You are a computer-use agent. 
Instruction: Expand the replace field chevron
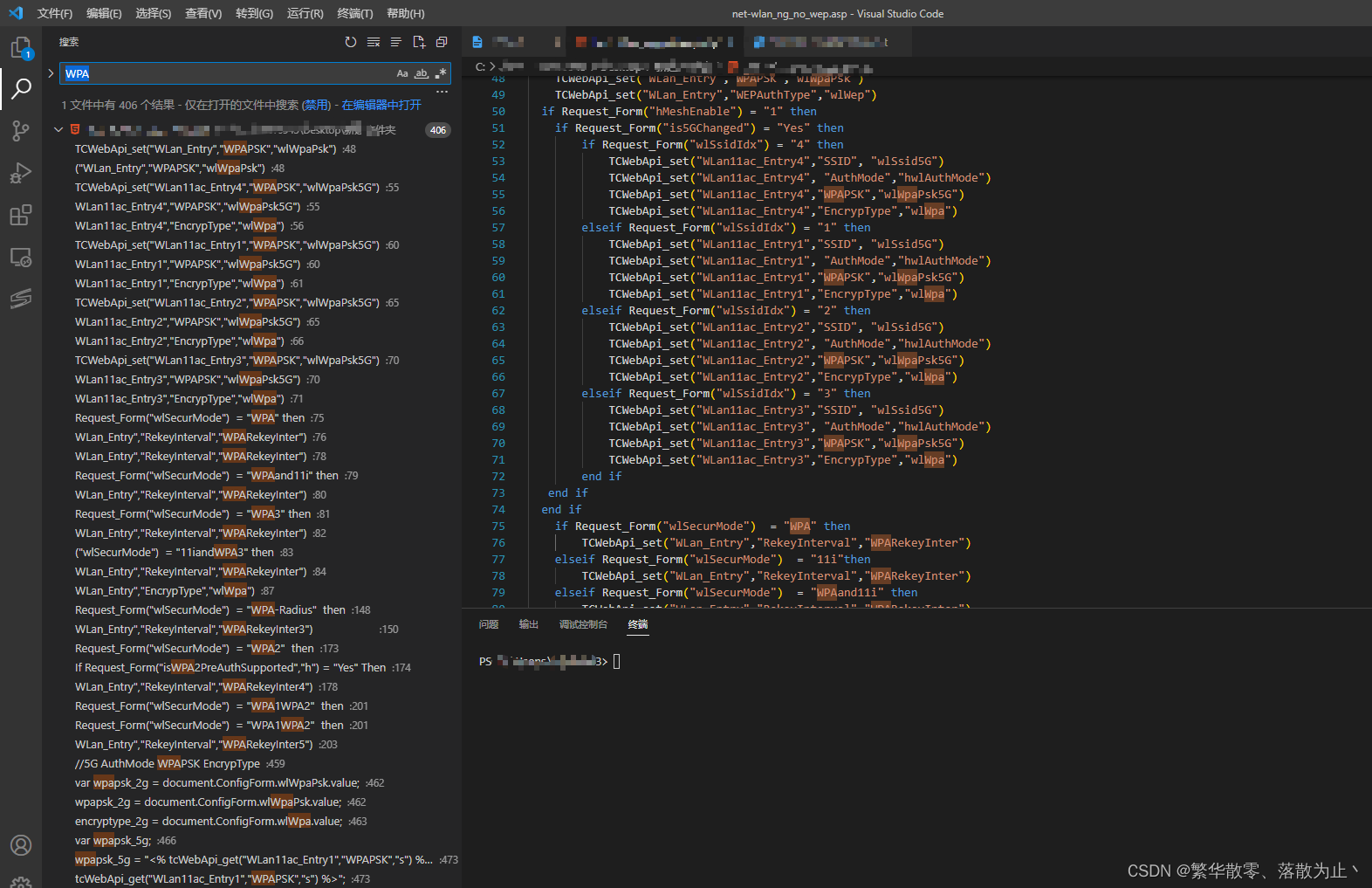click(x=51, y=73)
